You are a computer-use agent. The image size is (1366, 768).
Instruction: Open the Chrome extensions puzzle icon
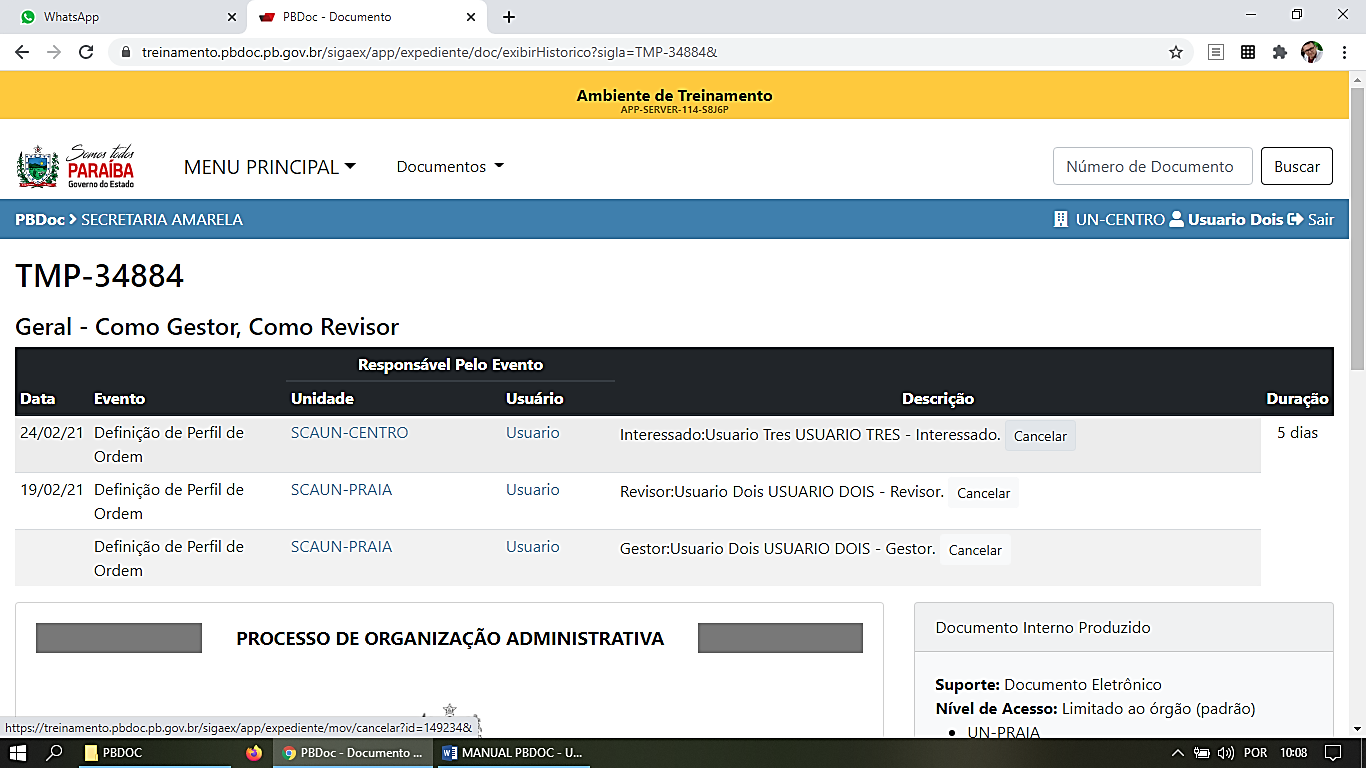(1279, 52)
